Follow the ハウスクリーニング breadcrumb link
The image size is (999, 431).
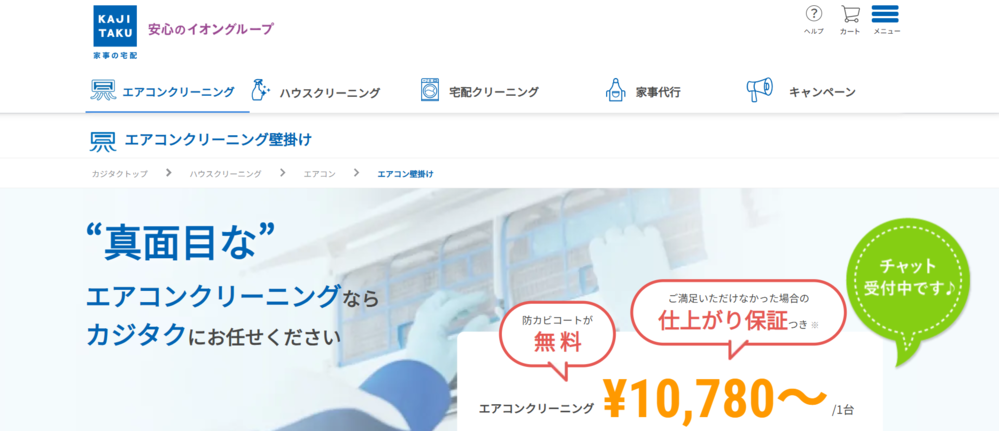point(225,174)
